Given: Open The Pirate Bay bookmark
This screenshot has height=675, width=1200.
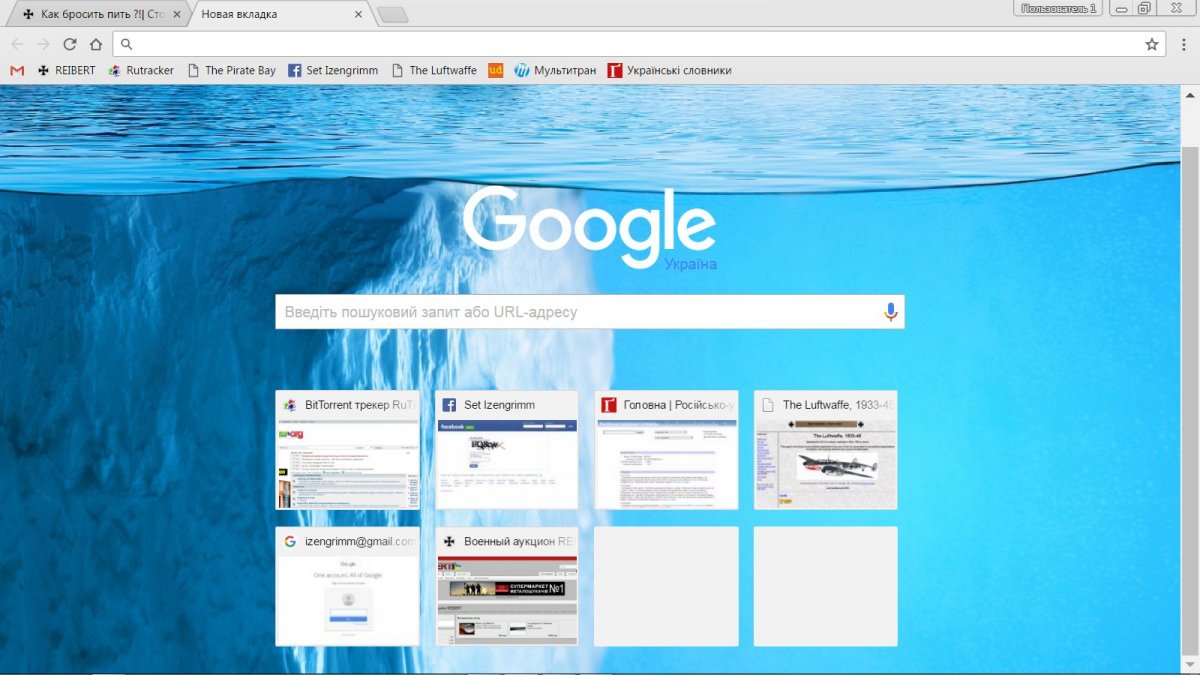Looking at the screenshot, I should tap(232, 71).
